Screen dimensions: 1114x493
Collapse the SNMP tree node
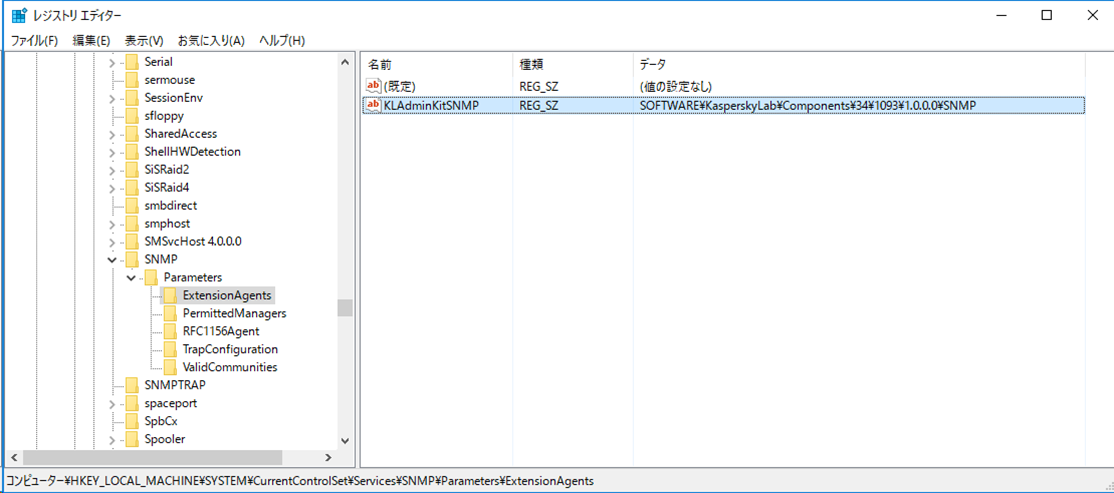(112, 260)
